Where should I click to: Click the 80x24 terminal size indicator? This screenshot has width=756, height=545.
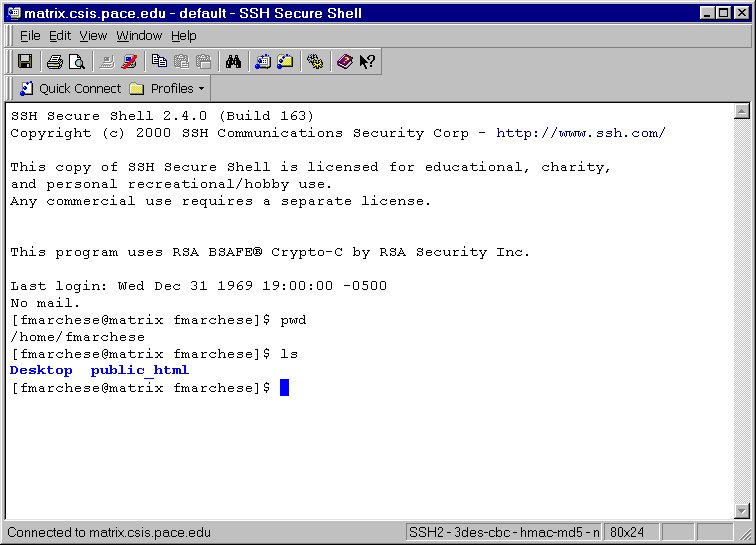tap(632, 532)
